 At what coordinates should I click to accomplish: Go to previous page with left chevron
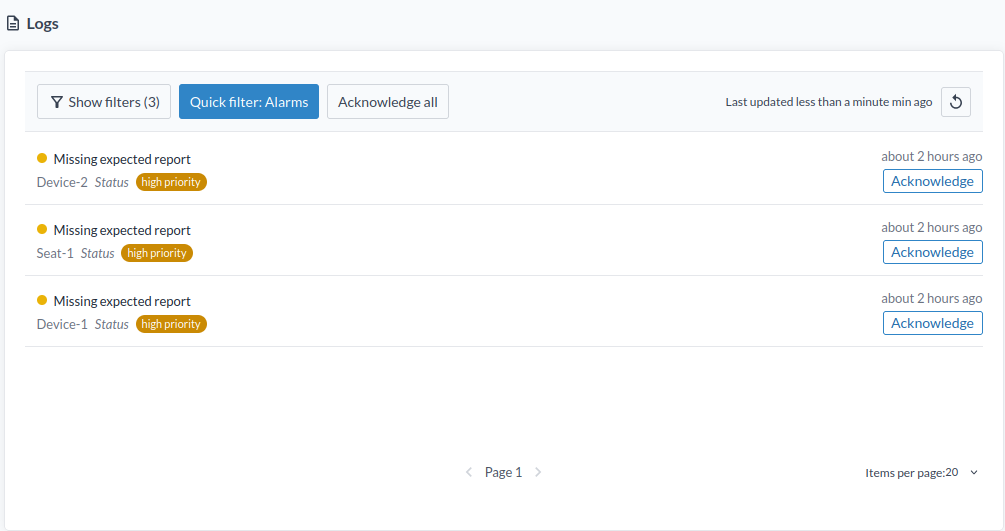[x=469, y=472]
